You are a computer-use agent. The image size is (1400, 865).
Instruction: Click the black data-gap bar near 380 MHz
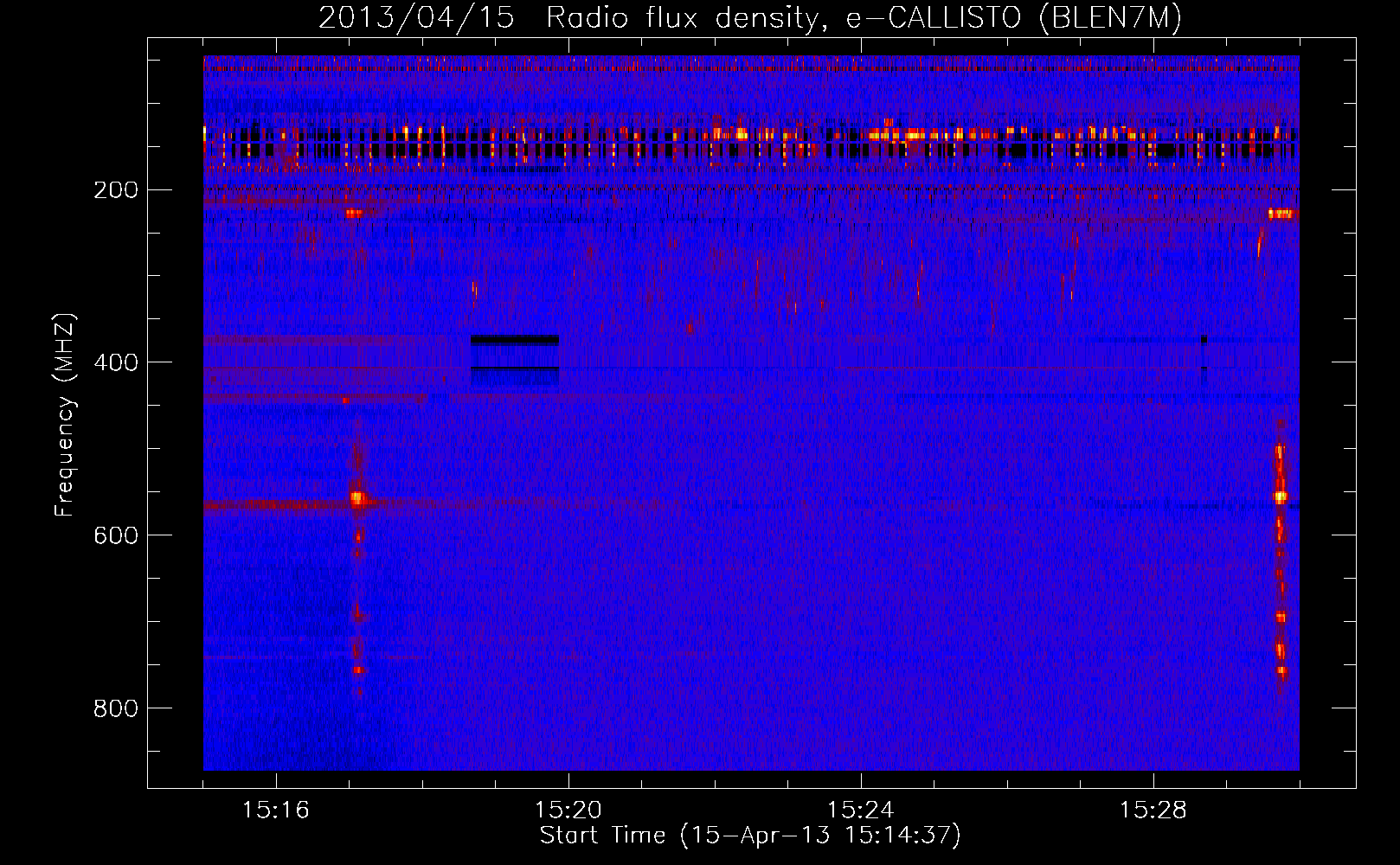click(515, 340)
